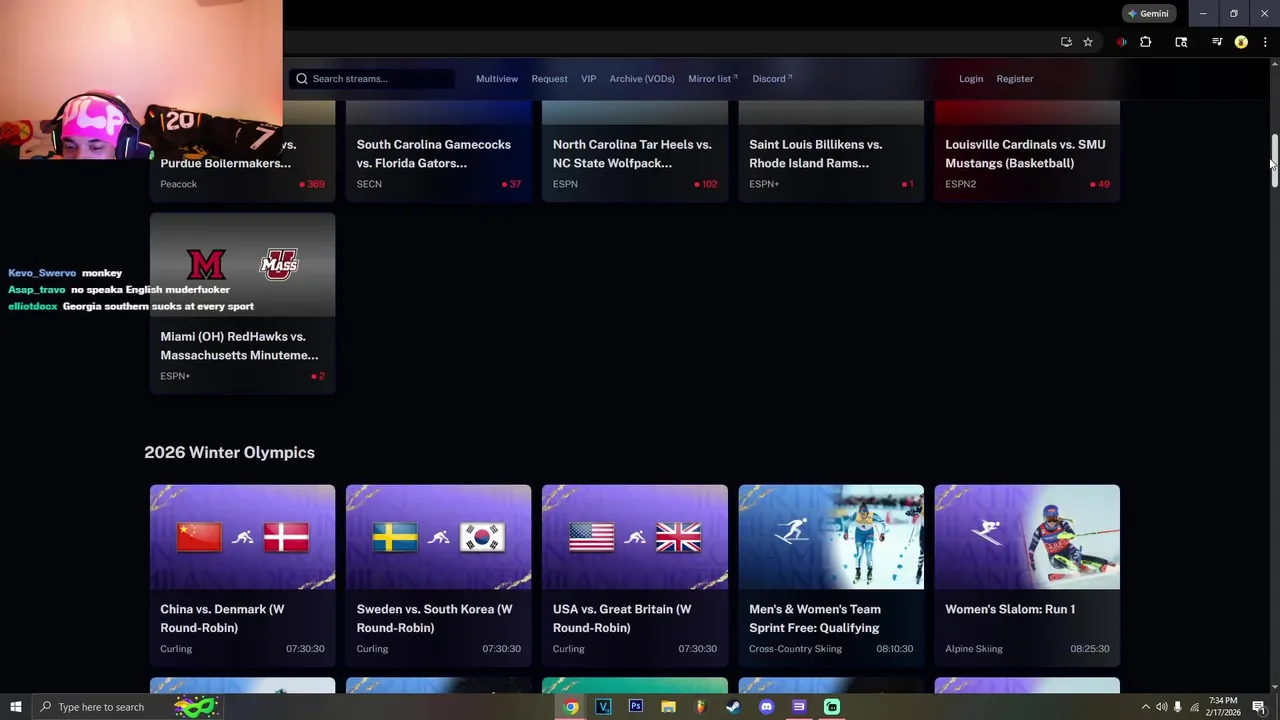Open FL Studio from the taskbar
The width and height of the screenshot is (1280, 720).
701,707
